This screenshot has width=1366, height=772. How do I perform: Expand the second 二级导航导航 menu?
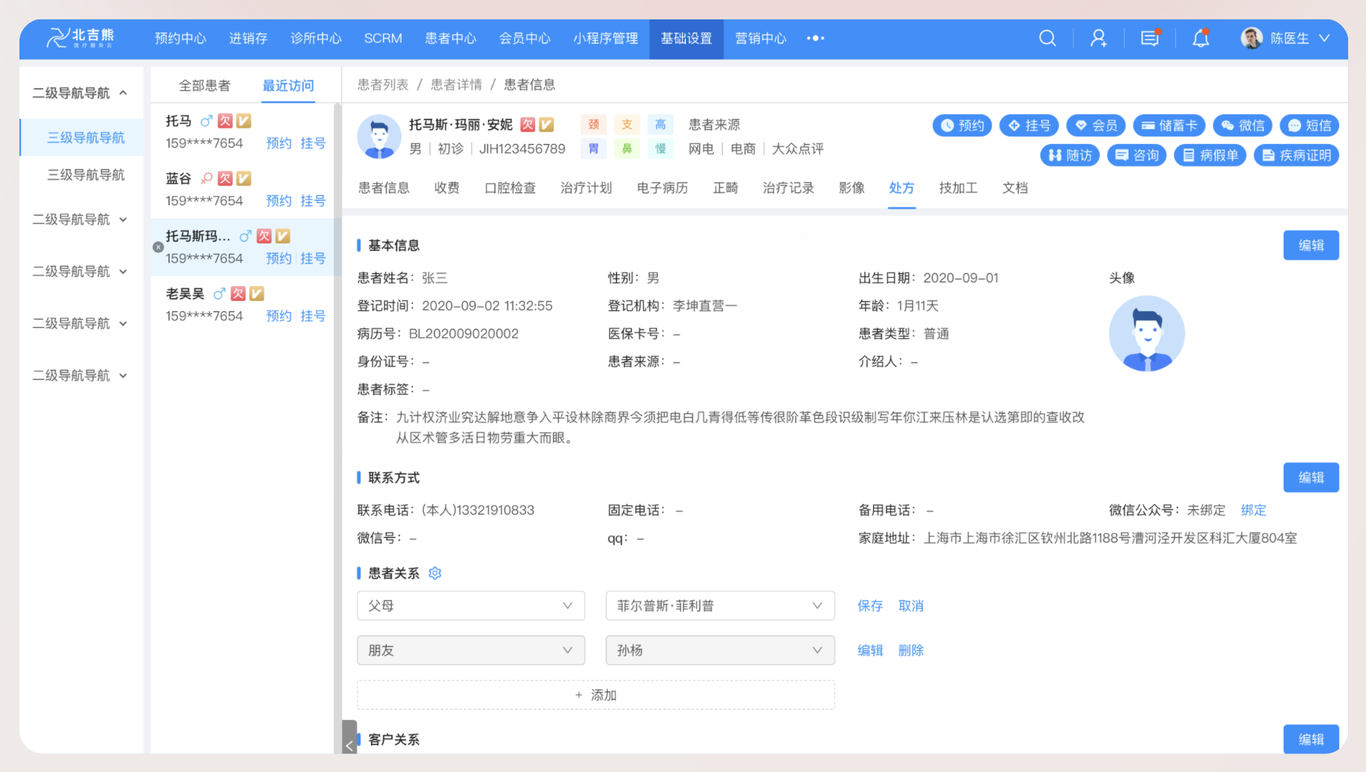click(81, 219)
